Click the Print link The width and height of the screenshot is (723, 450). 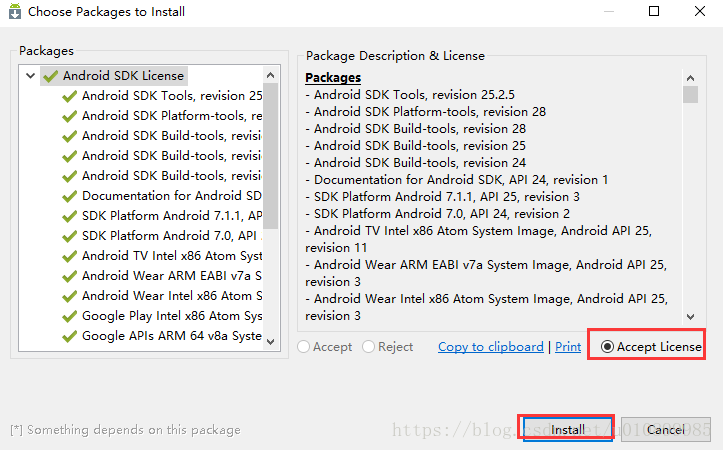coord(568,347)
